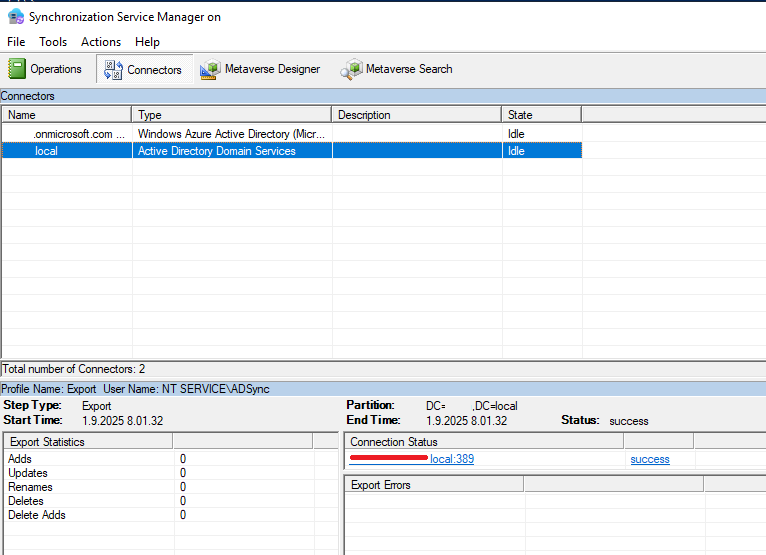766x555 pixels.
Task: Sort connectors by State column header
Action: click(x=542, y=115)
